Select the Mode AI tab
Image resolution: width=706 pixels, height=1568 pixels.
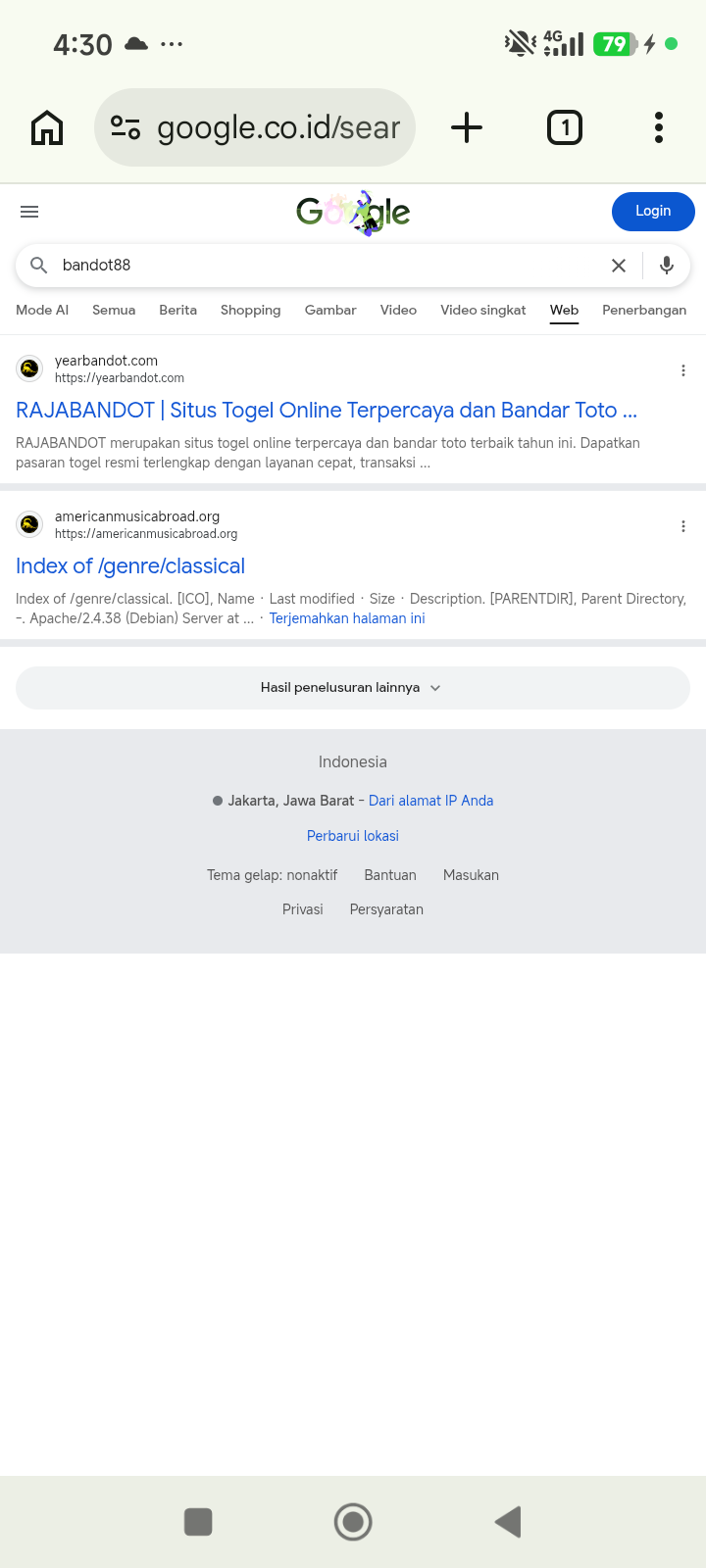42,310
